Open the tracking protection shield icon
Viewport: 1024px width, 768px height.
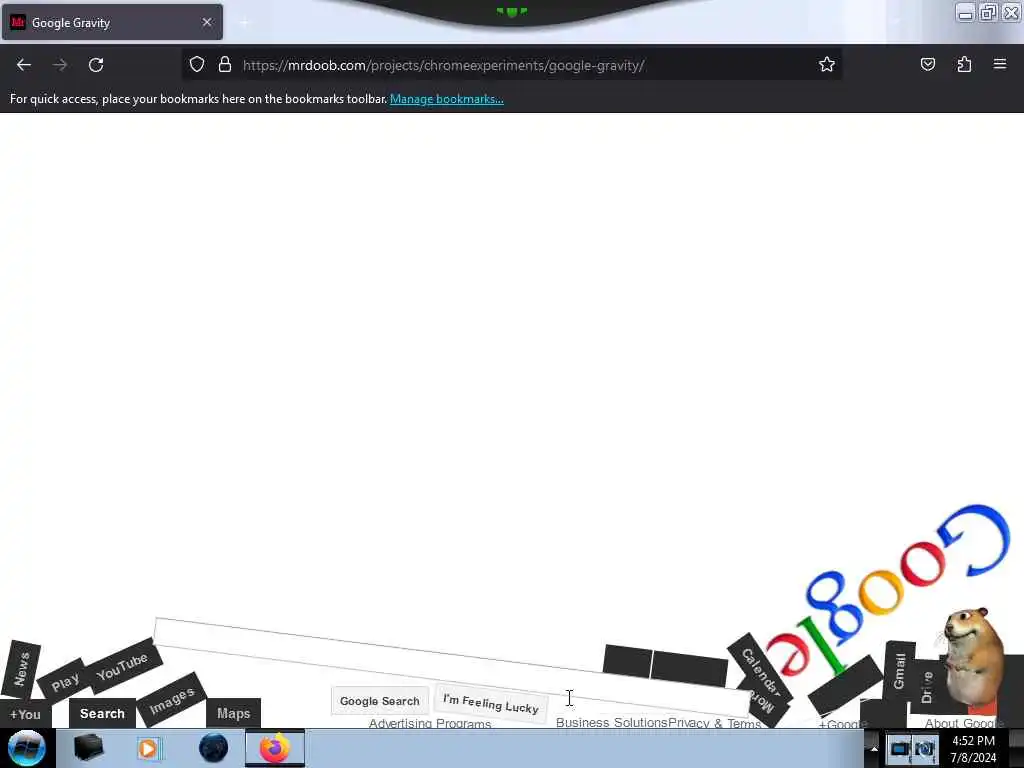pyautogui.click(x=197, y=64)
